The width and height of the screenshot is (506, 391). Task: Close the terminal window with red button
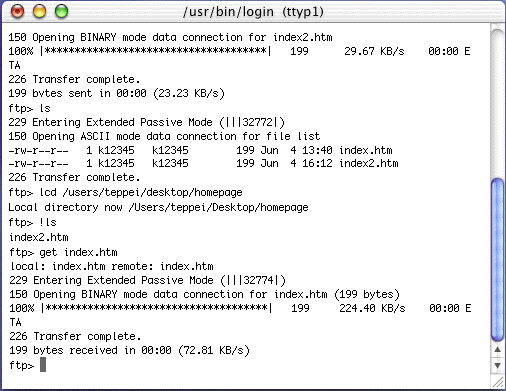[17, 11]
